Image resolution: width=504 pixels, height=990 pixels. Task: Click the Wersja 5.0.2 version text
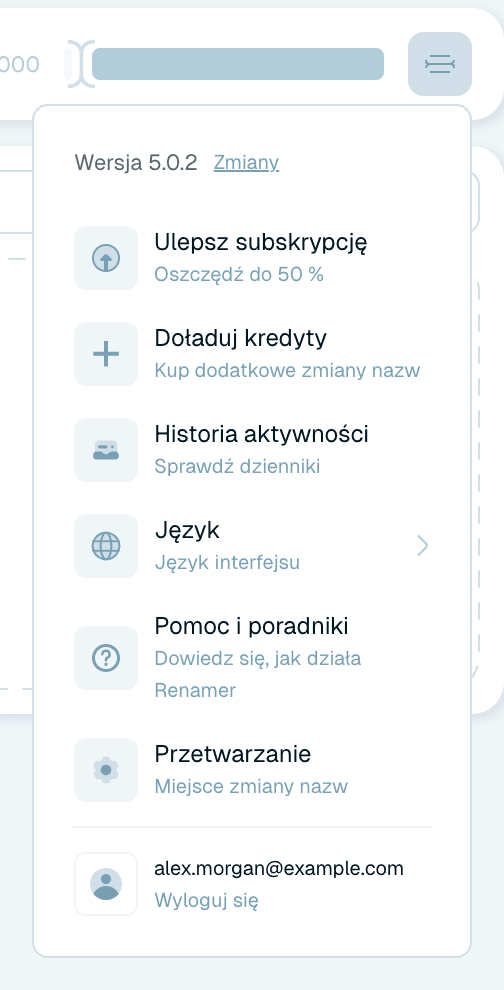click(136, 163)
